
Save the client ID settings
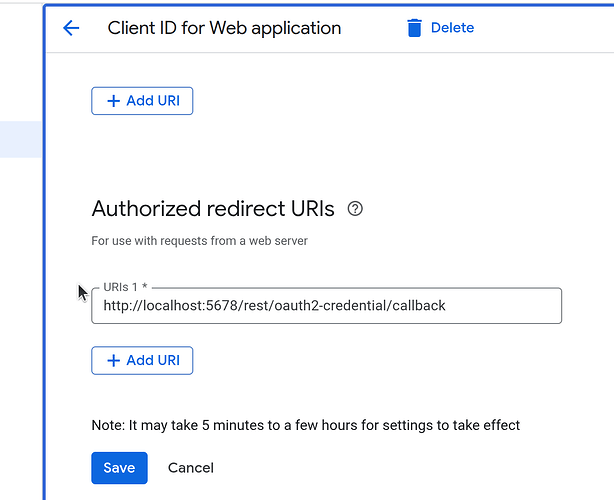(x=119, y=468)
